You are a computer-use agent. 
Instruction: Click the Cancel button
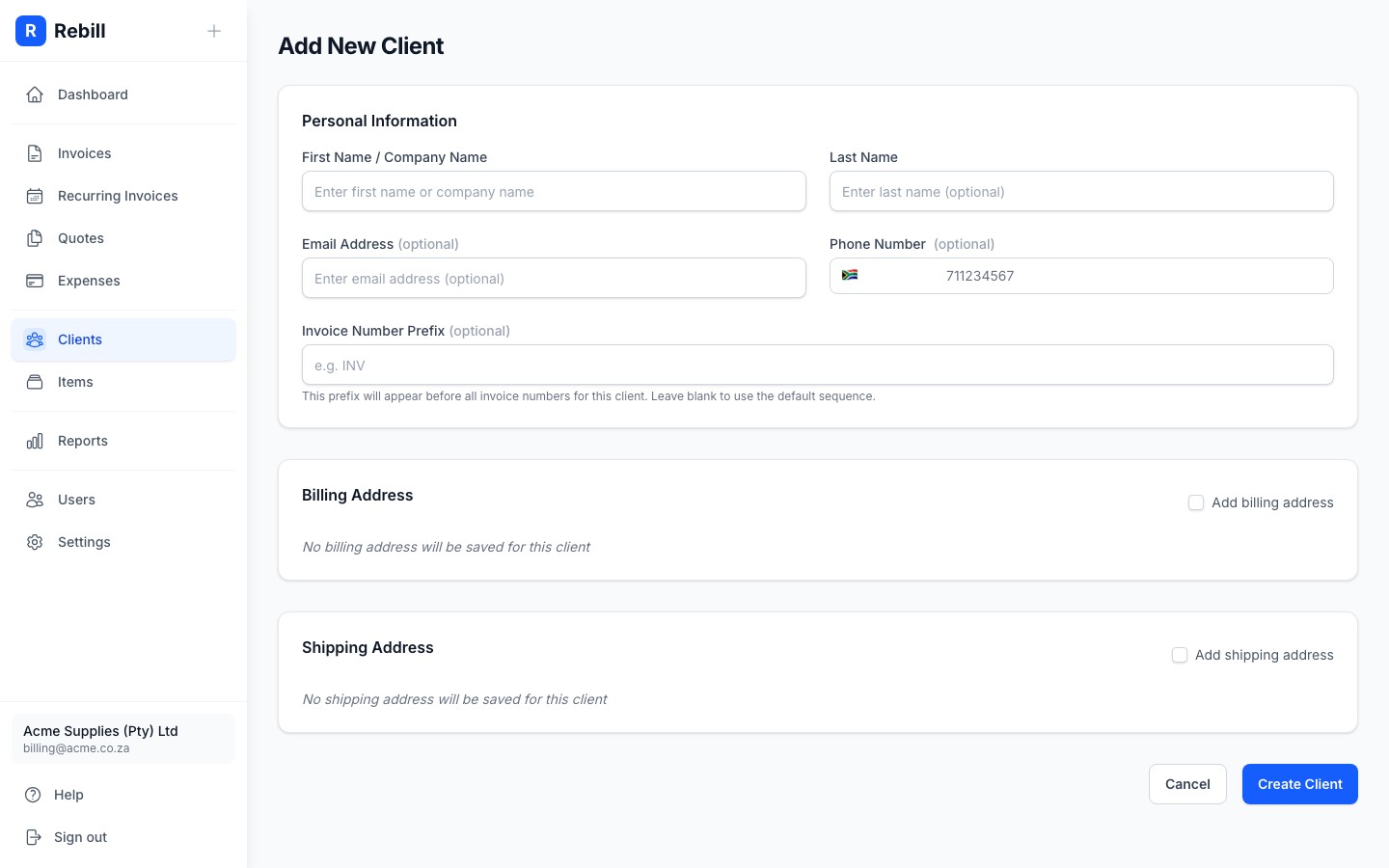pos(1187,784)
